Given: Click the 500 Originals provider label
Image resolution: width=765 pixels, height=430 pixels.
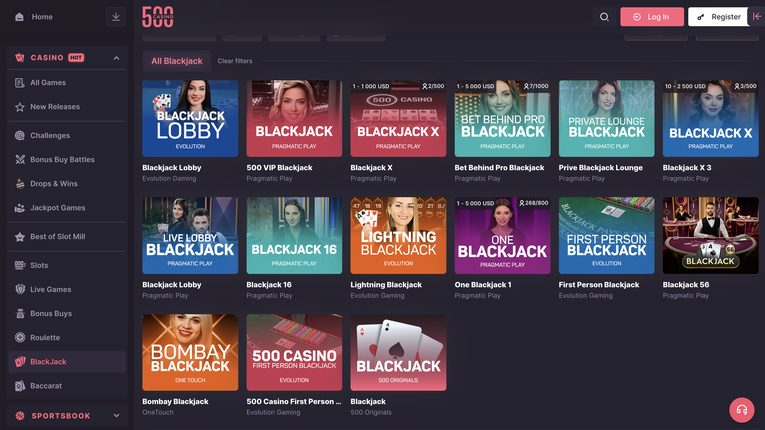Looking at the screenshot, I should pos(371,412).
